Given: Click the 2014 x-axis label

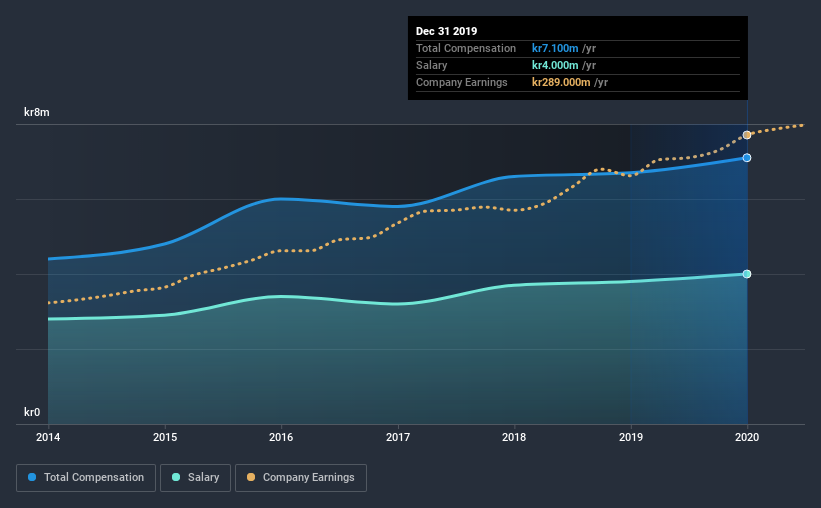Looking at the screenshot, I should pos(48,437).
